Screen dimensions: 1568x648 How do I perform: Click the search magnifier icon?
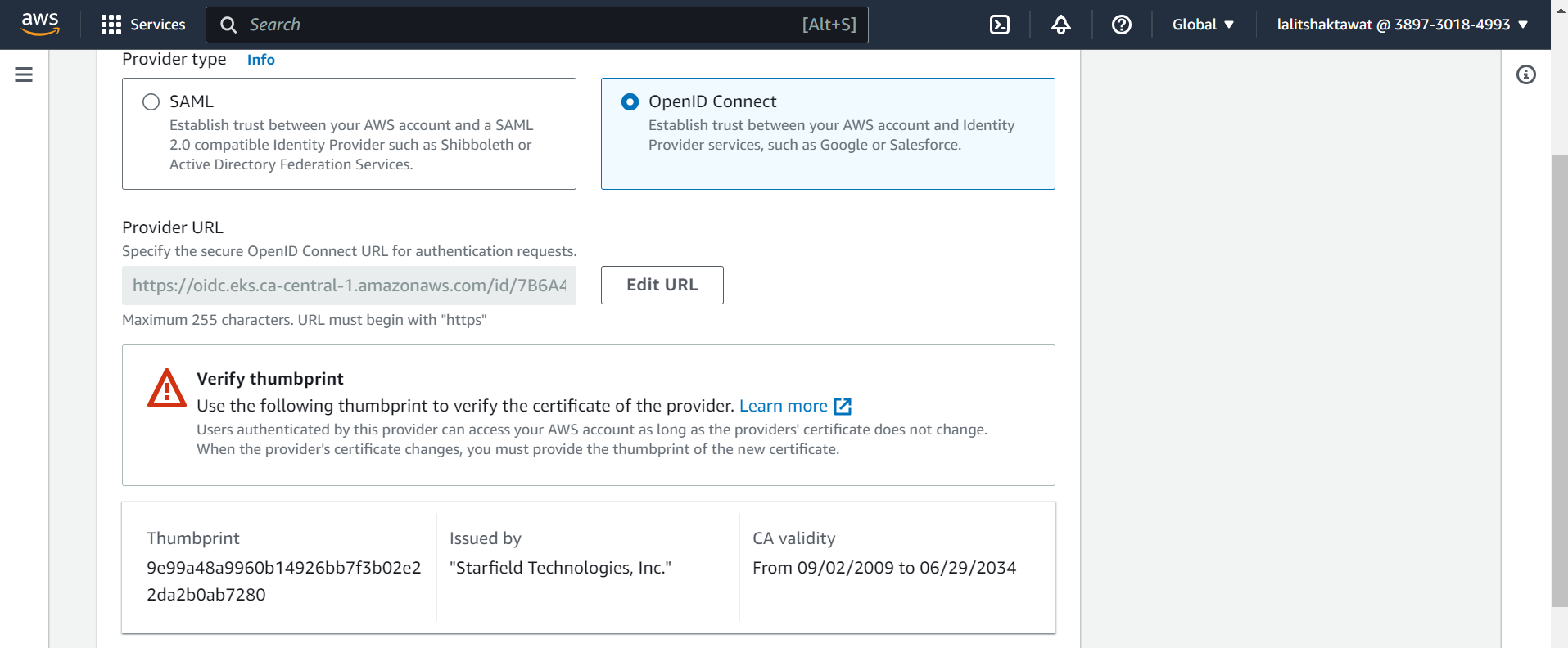[228, 25]
